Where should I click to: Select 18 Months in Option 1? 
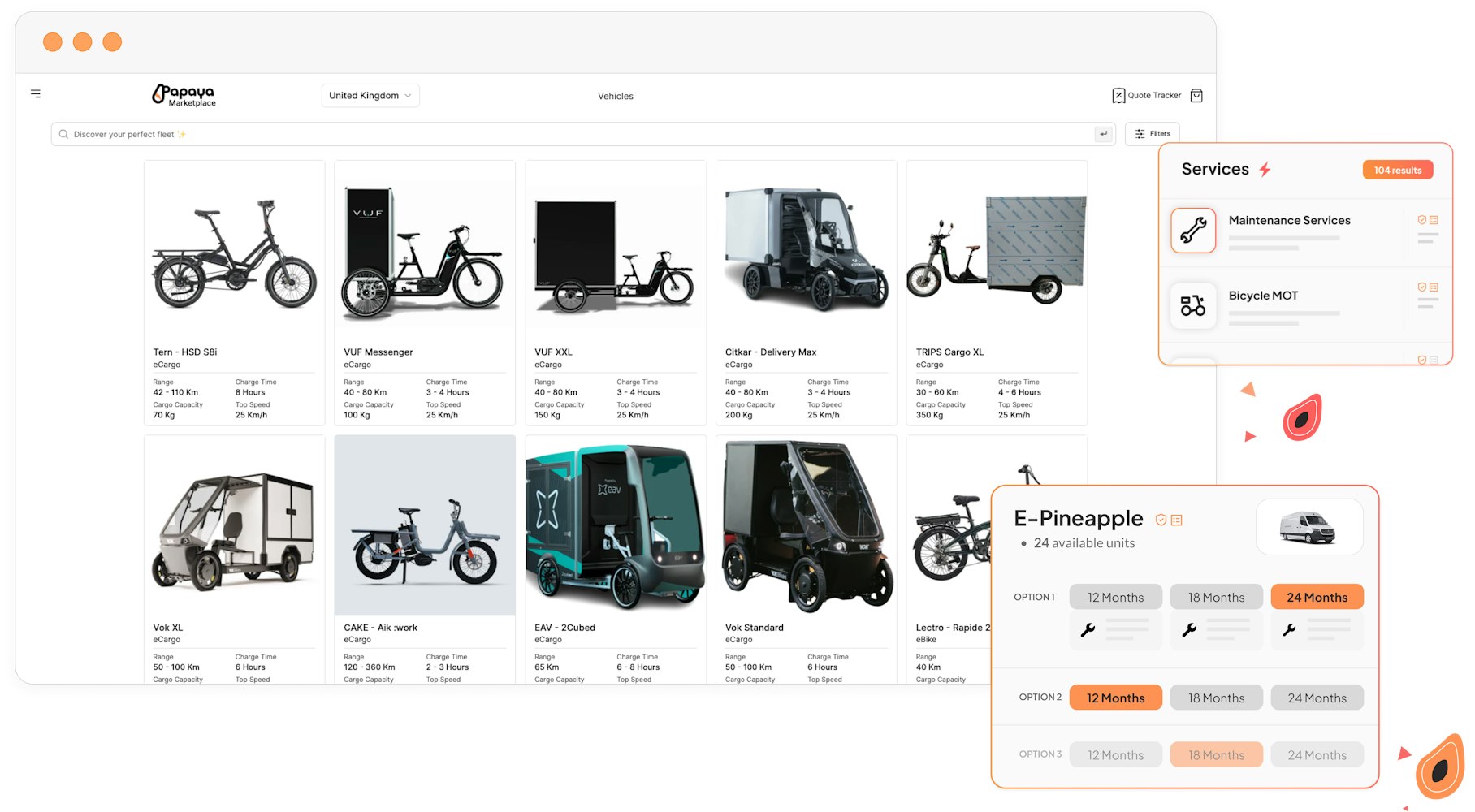(1217, 597)
